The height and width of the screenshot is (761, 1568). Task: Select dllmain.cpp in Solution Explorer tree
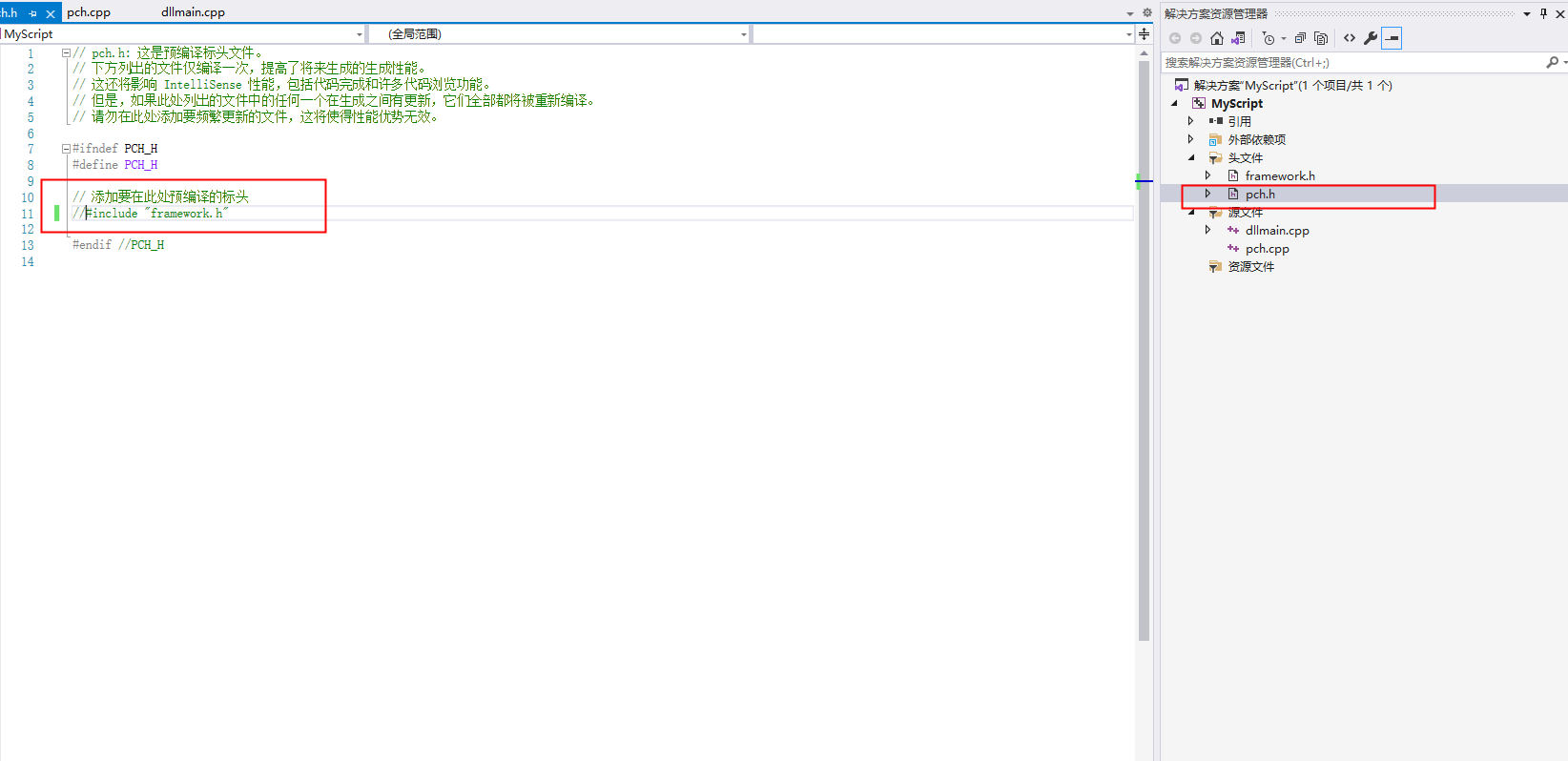pos(1277,230)
